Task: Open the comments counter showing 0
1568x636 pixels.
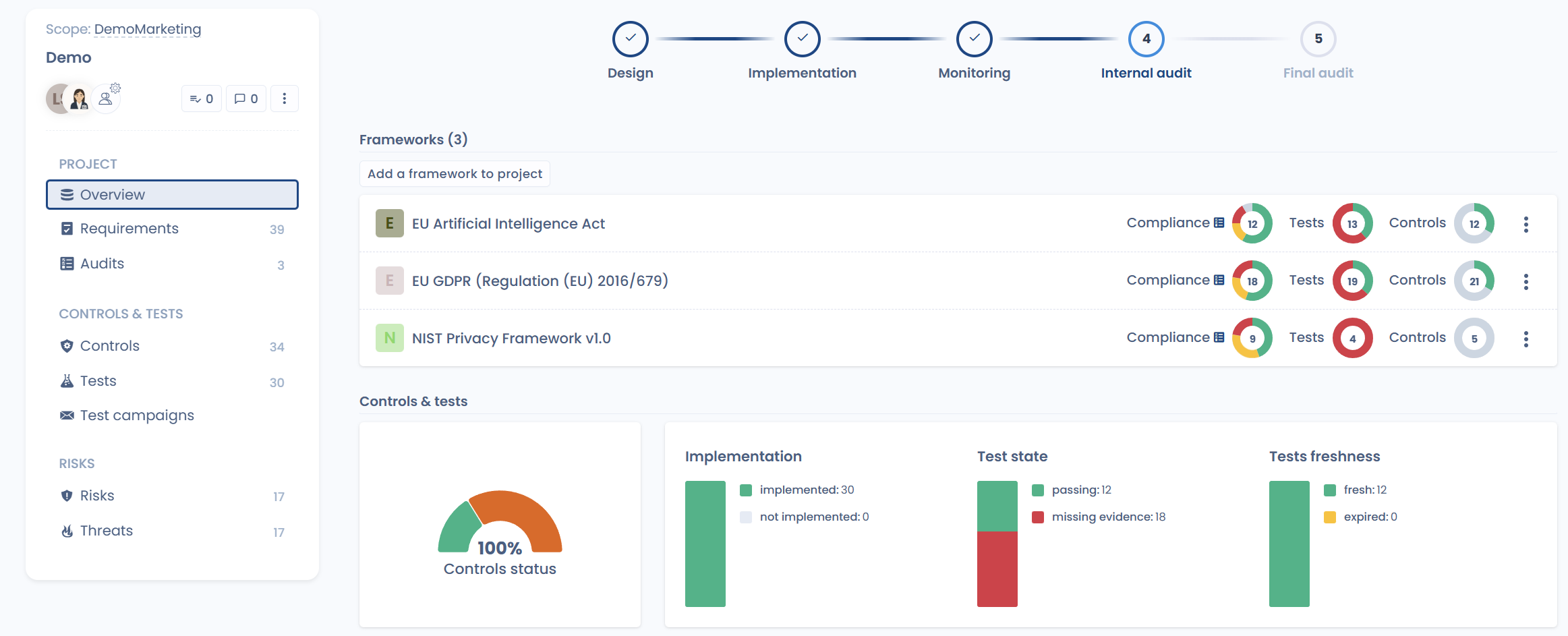Action: (x=246, y=99)
